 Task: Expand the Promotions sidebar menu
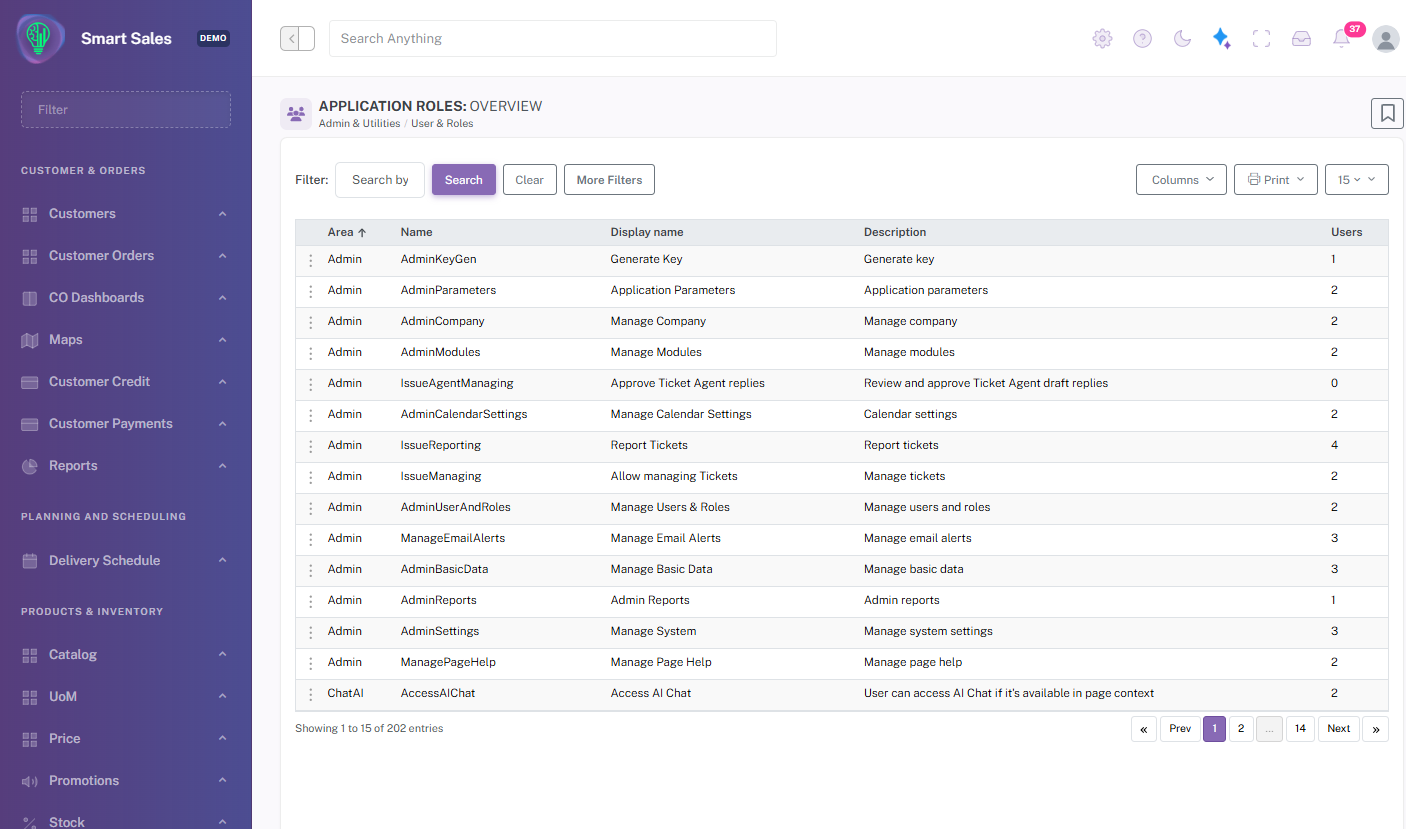125,781
